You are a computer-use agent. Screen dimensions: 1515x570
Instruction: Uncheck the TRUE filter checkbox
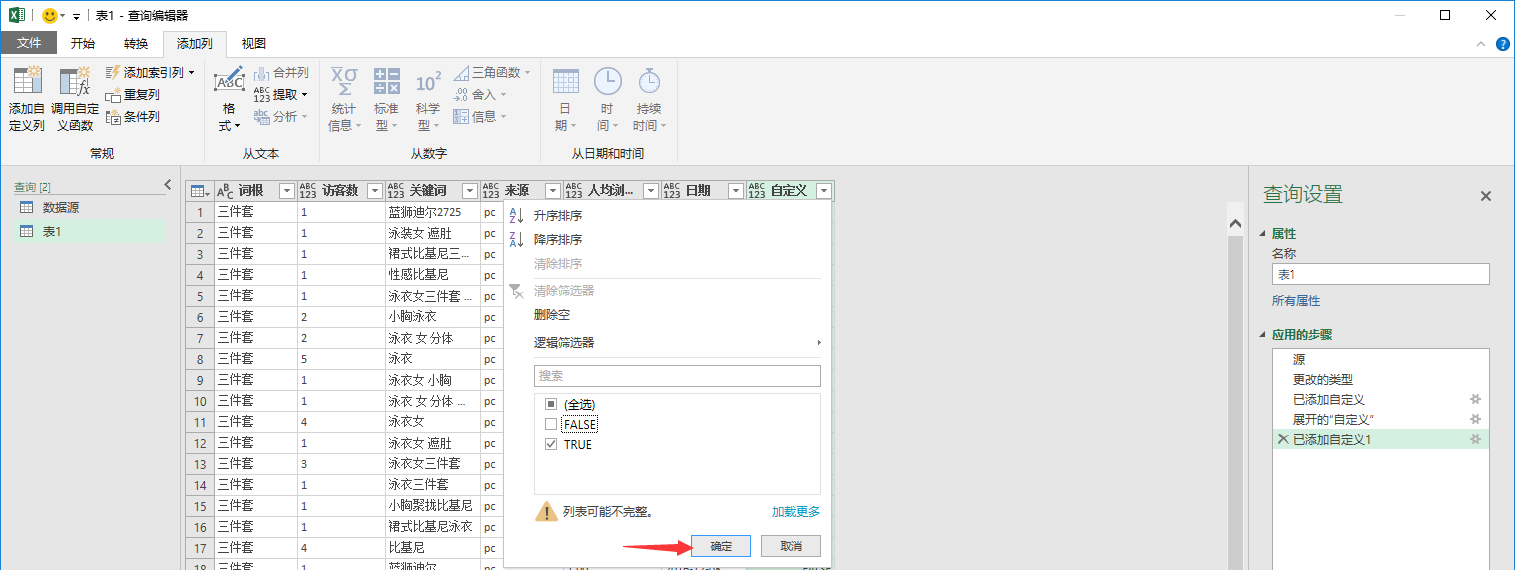[x=551, y=444]
